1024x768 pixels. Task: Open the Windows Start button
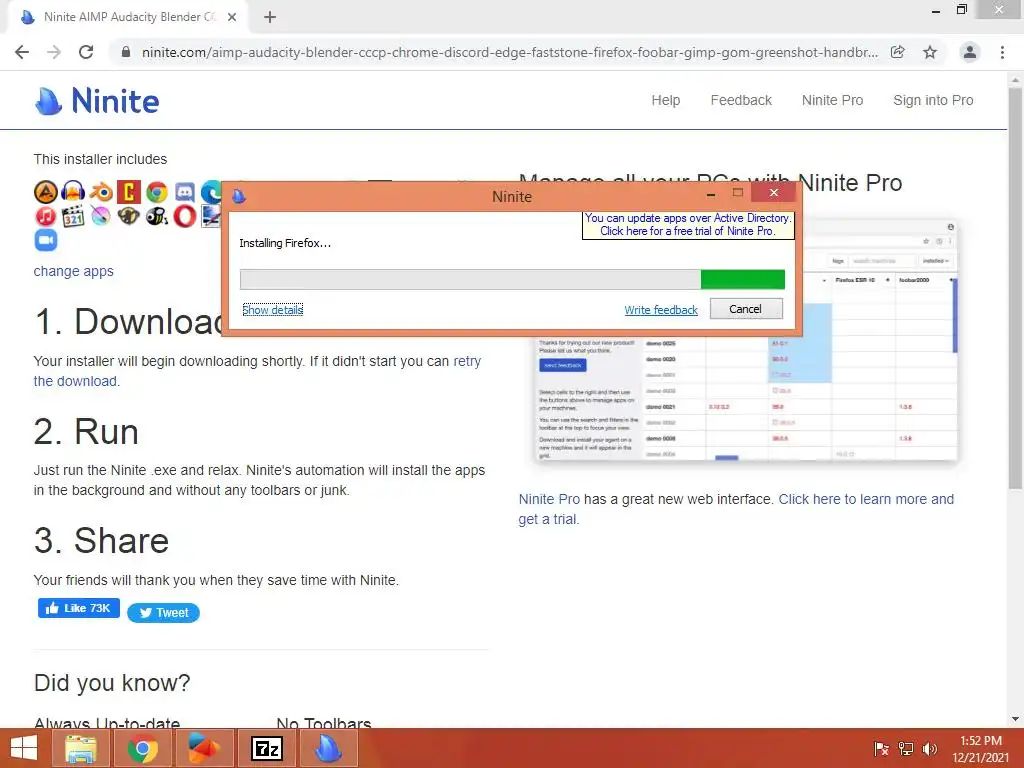pyautogui.click(x=24, y=748)
